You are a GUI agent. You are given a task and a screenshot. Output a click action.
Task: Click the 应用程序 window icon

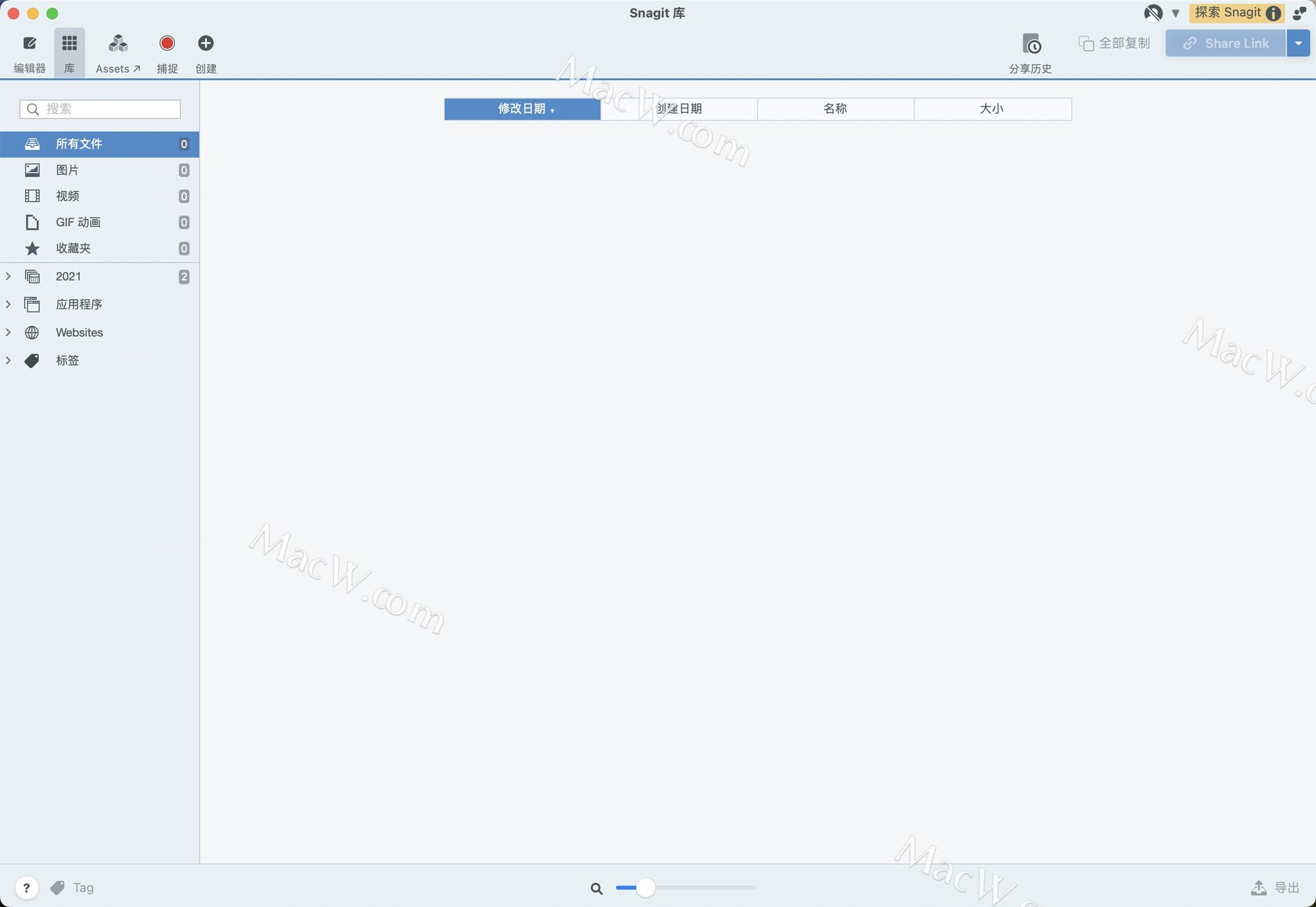click(x=32, y=304)
